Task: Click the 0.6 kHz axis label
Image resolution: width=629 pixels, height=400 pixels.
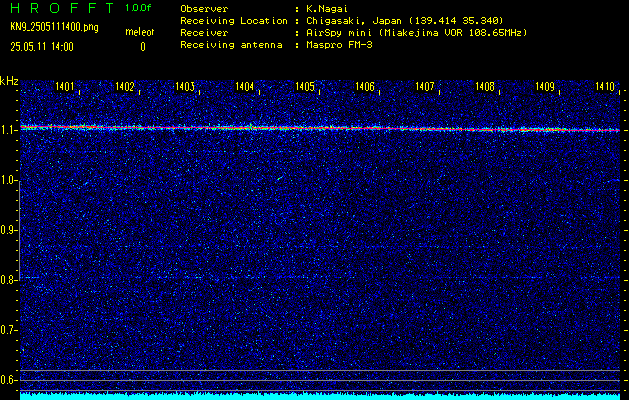Action: click(8, 380)
